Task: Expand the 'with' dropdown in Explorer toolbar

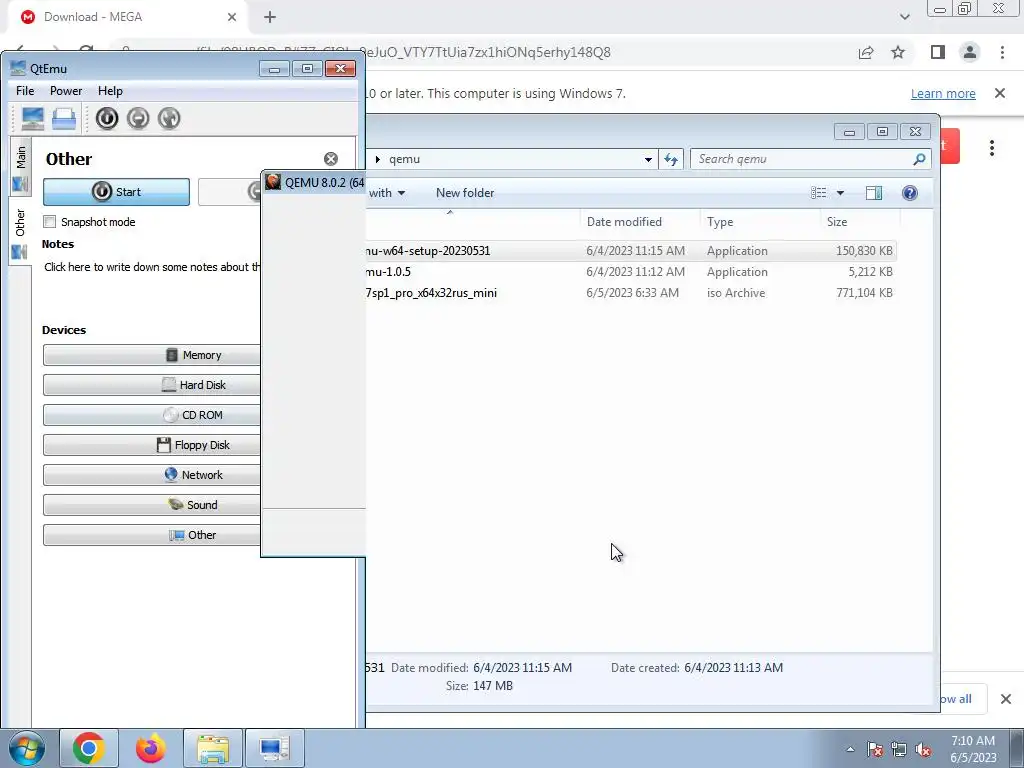Action: pos(387,193)
